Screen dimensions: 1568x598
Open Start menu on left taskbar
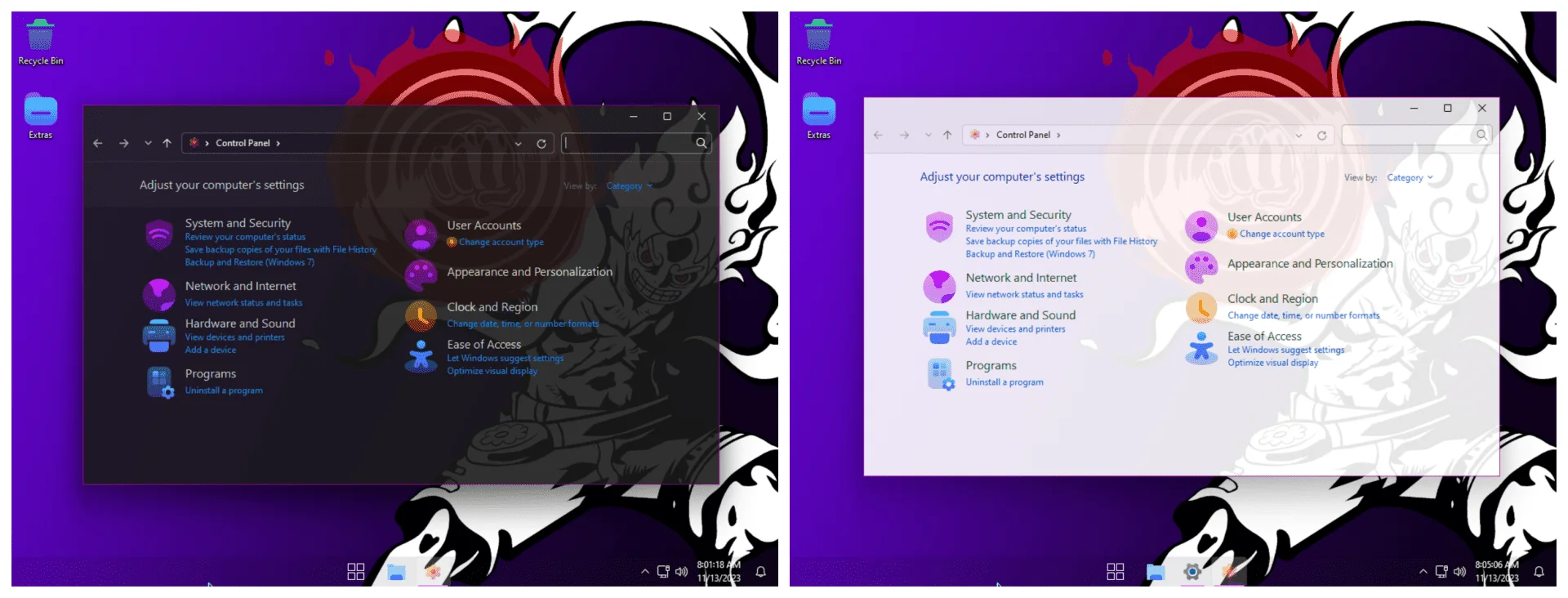pos(356,572)
